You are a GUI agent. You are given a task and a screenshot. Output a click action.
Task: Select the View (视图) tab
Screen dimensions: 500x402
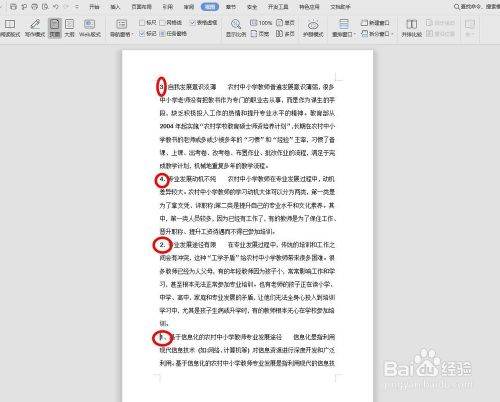[x=210, y=6]
